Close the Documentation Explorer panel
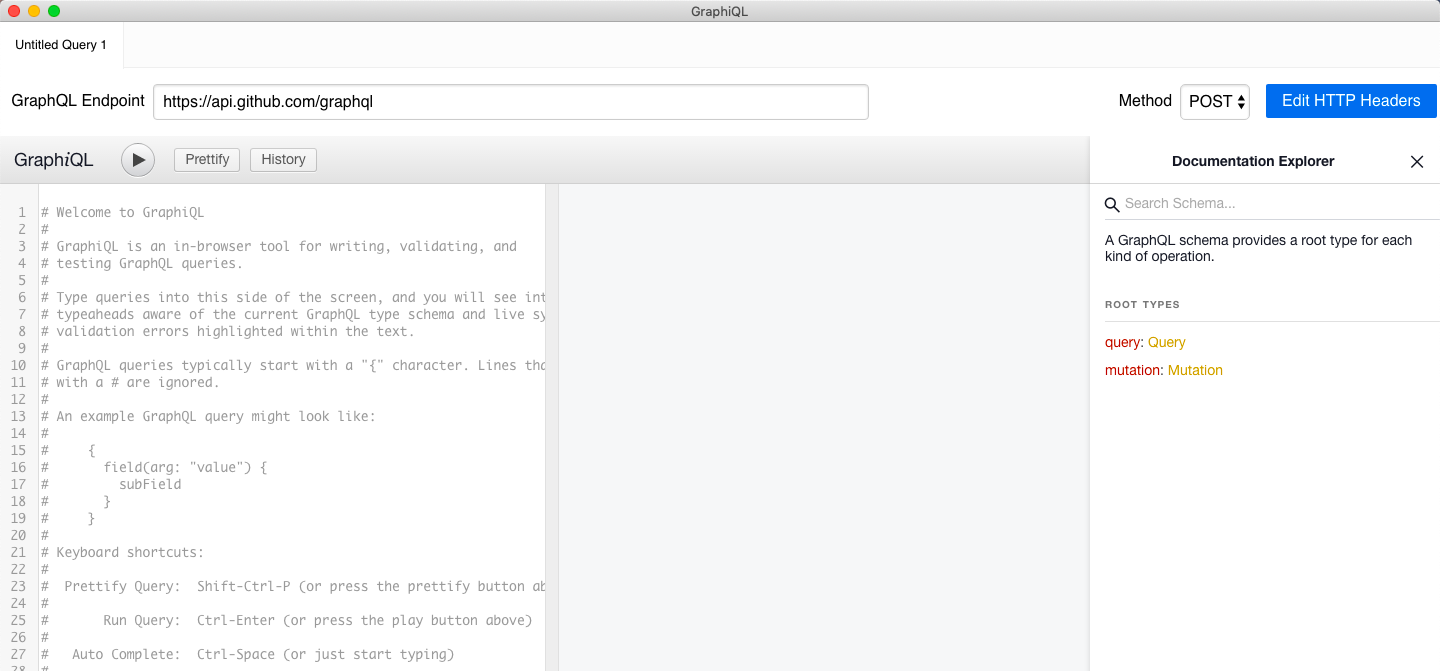Image resolution: width=1440 pixels, height=671 pixels. point(1416,161)
